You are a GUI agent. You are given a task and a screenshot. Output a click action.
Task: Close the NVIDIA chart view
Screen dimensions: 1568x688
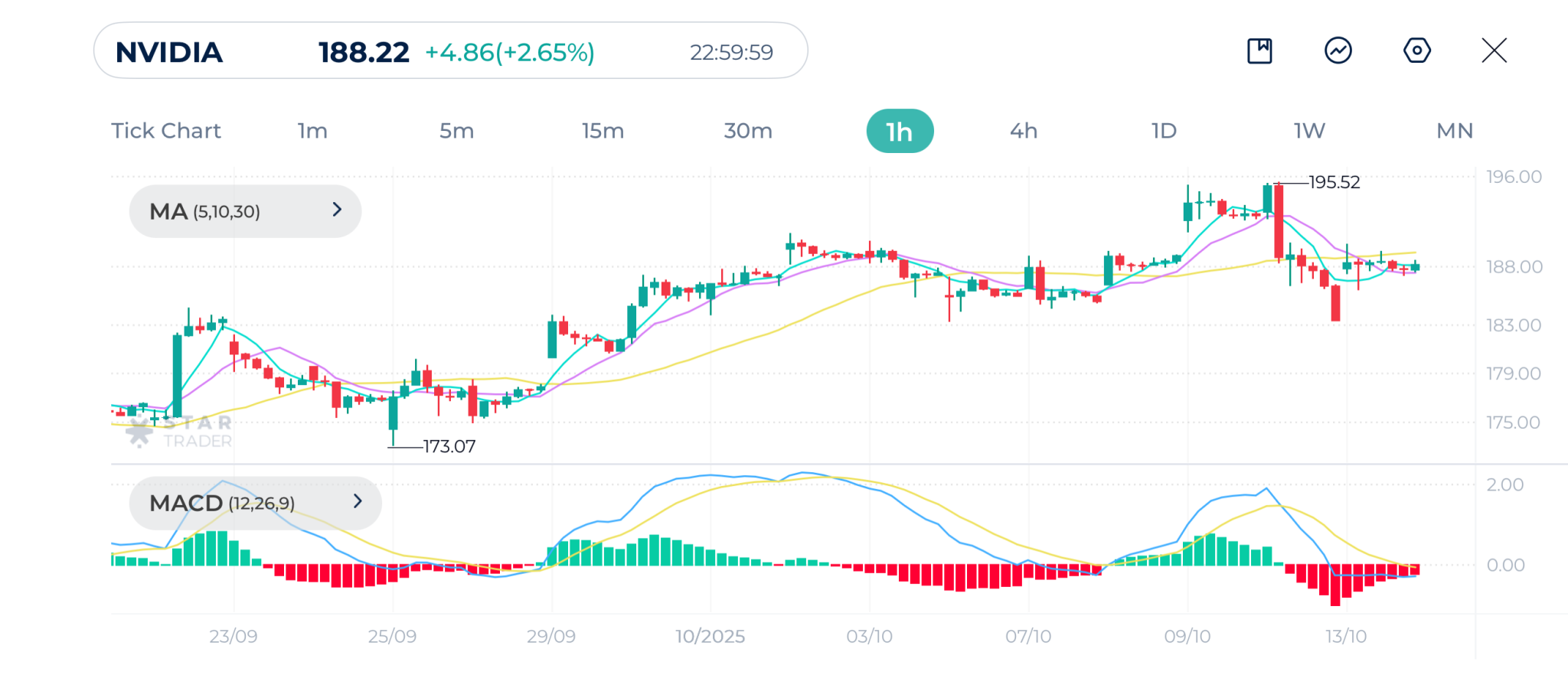pyautogui.click(x=1494, y=51)
